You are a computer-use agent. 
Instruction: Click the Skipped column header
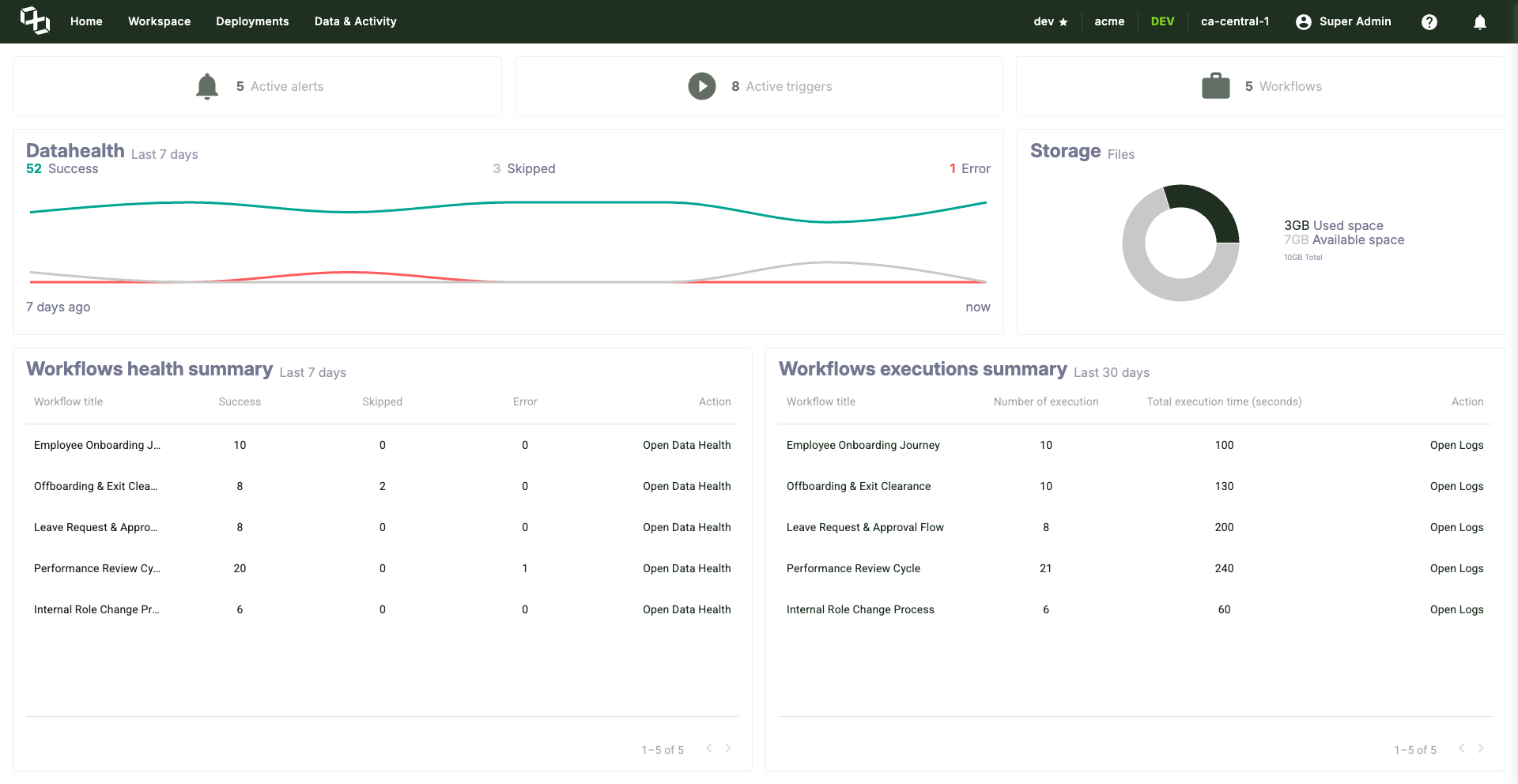(383, 401)
